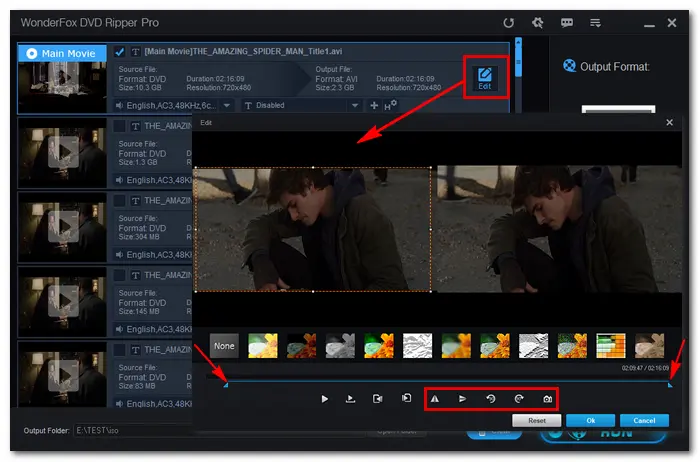Open the settings gear in the title bar

[538, 23]
